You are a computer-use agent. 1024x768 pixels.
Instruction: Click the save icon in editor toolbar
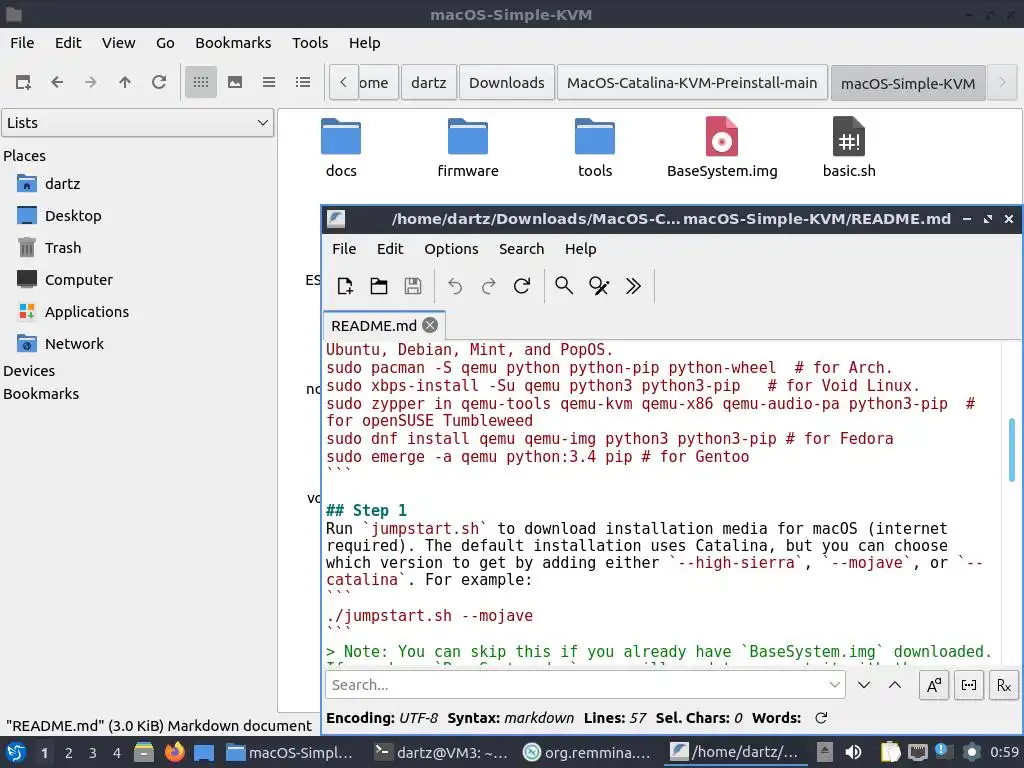tap(413, 286)
